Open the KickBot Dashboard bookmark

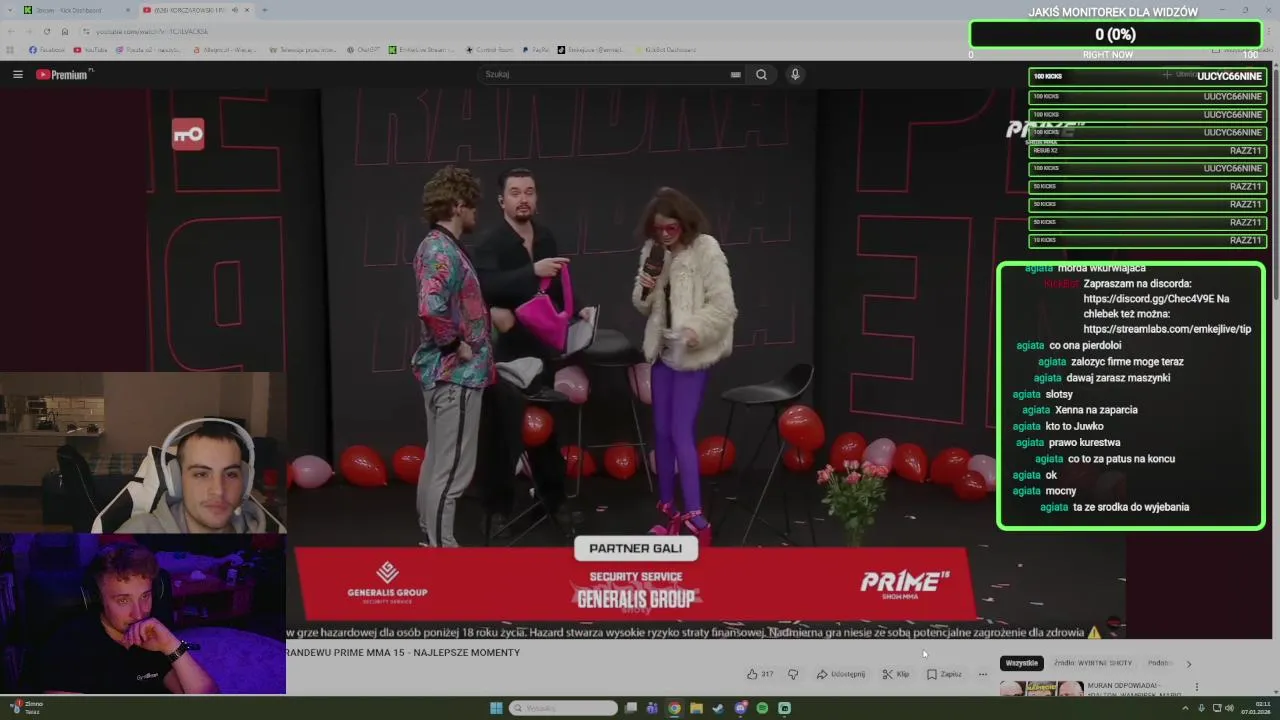665,49
